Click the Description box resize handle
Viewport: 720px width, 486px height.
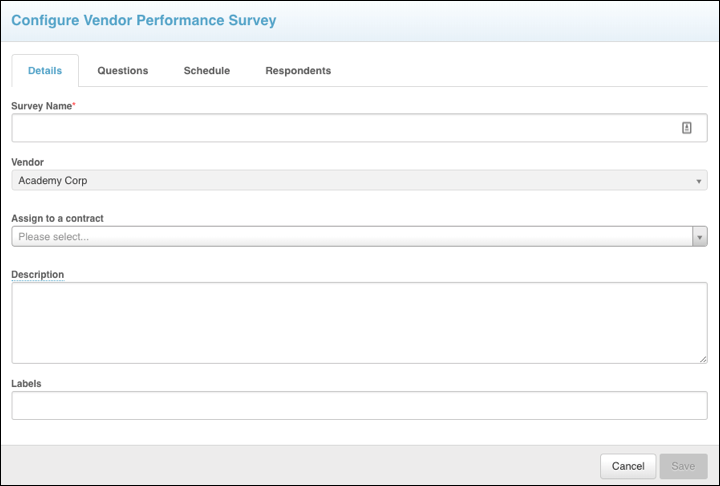coord(703,358)
